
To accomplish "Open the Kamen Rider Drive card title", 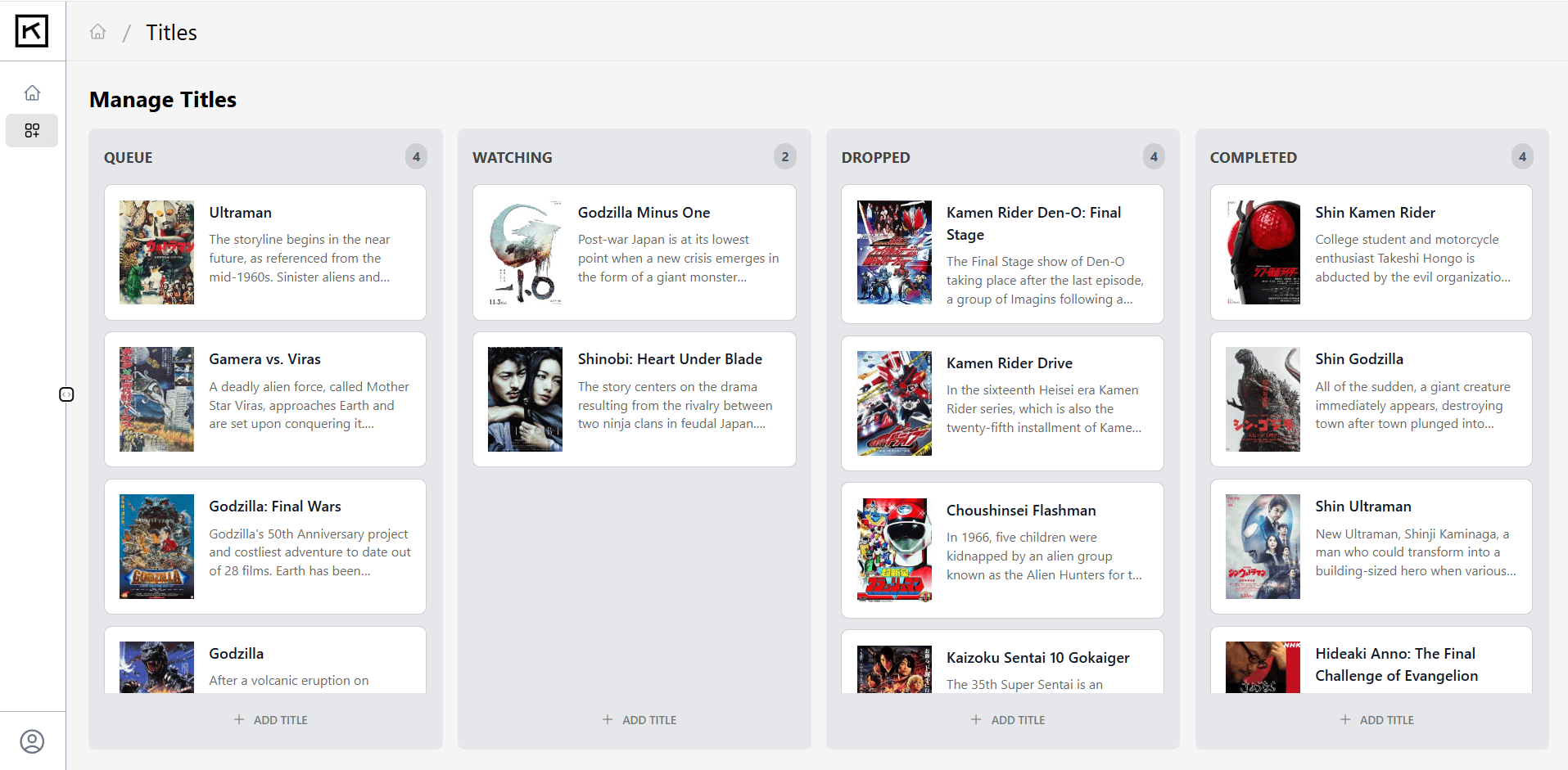I will tap(1009, 363).
